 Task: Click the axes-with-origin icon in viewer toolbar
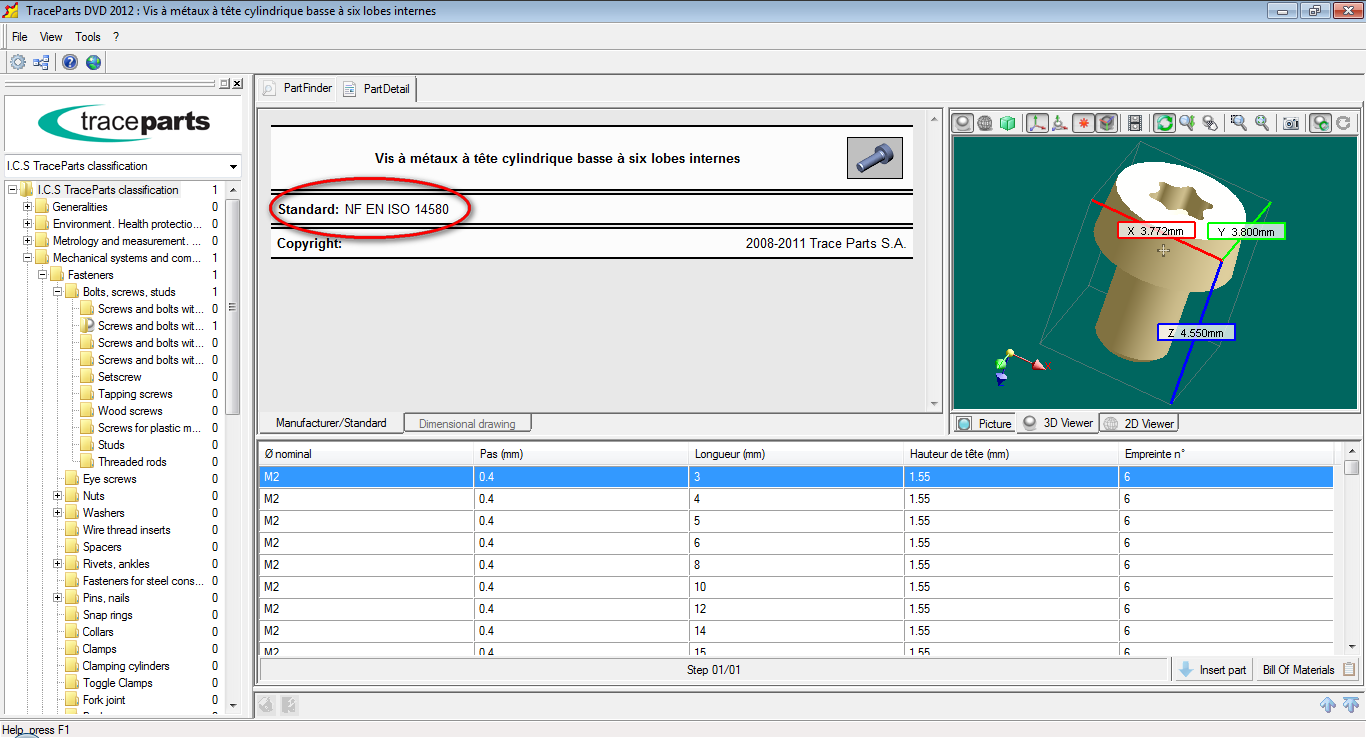coord(1060,123)
